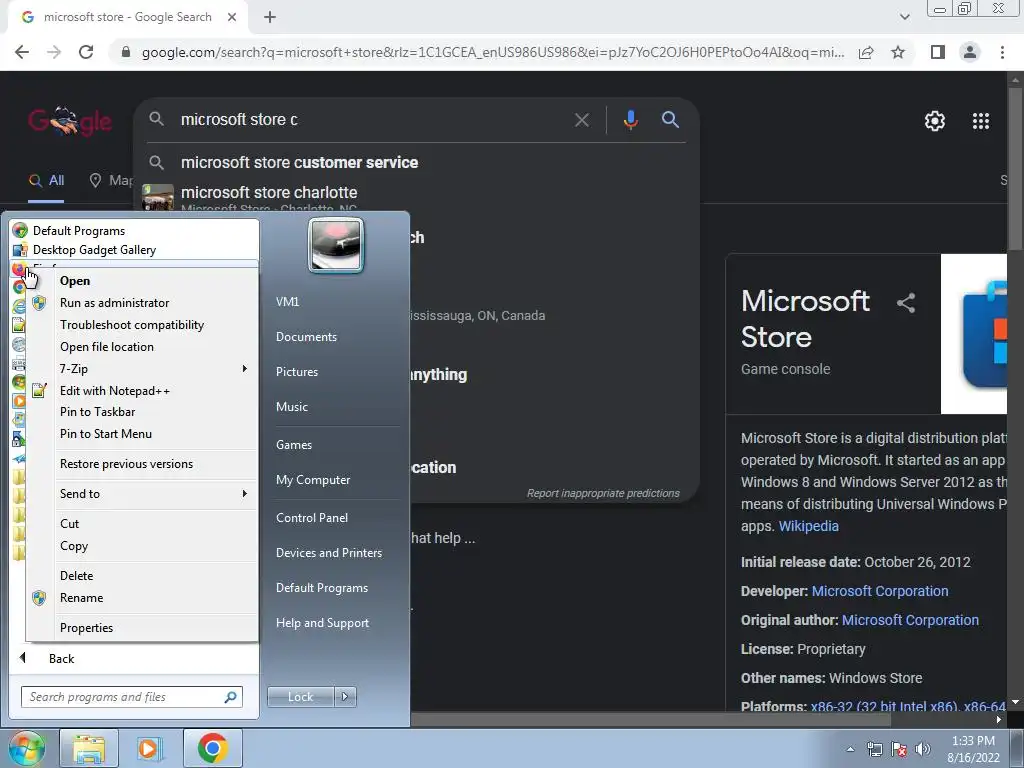1024x768 pixels.
Task: Open the tab search chevron in Chrome
Action: tap(904, 17)
